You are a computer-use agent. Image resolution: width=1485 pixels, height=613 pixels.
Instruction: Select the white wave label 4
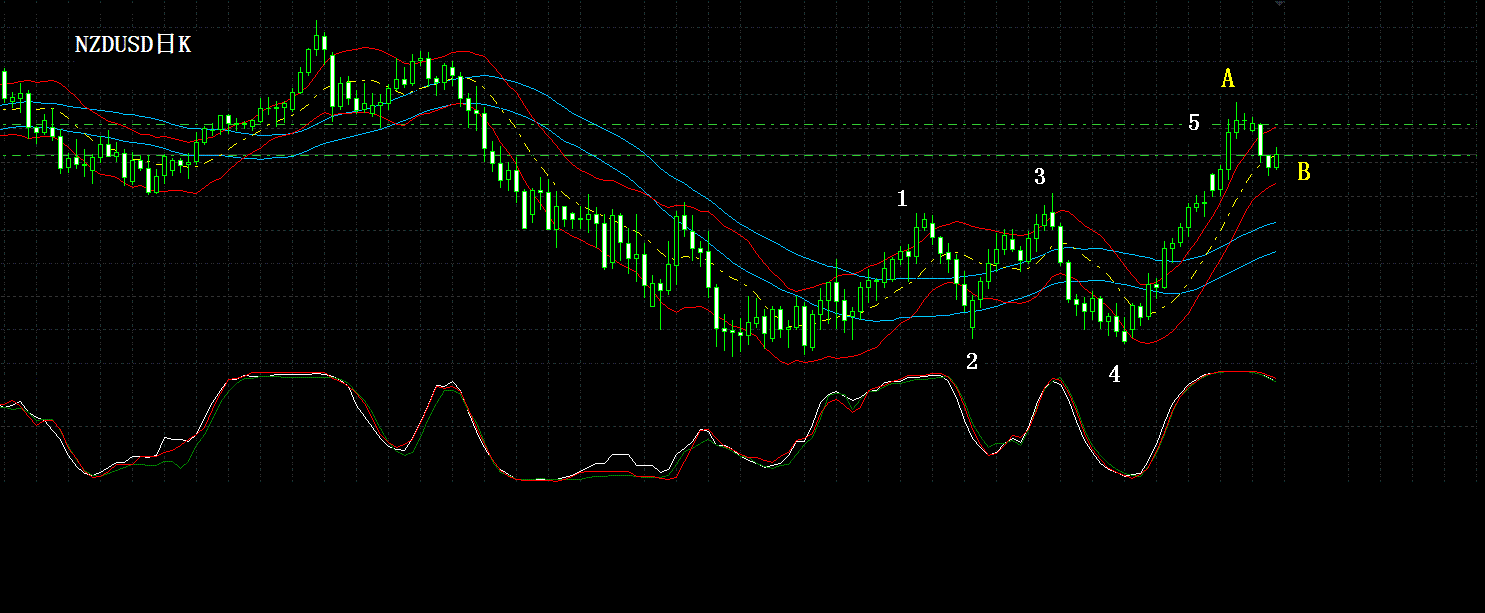(x=1115, y=374)
